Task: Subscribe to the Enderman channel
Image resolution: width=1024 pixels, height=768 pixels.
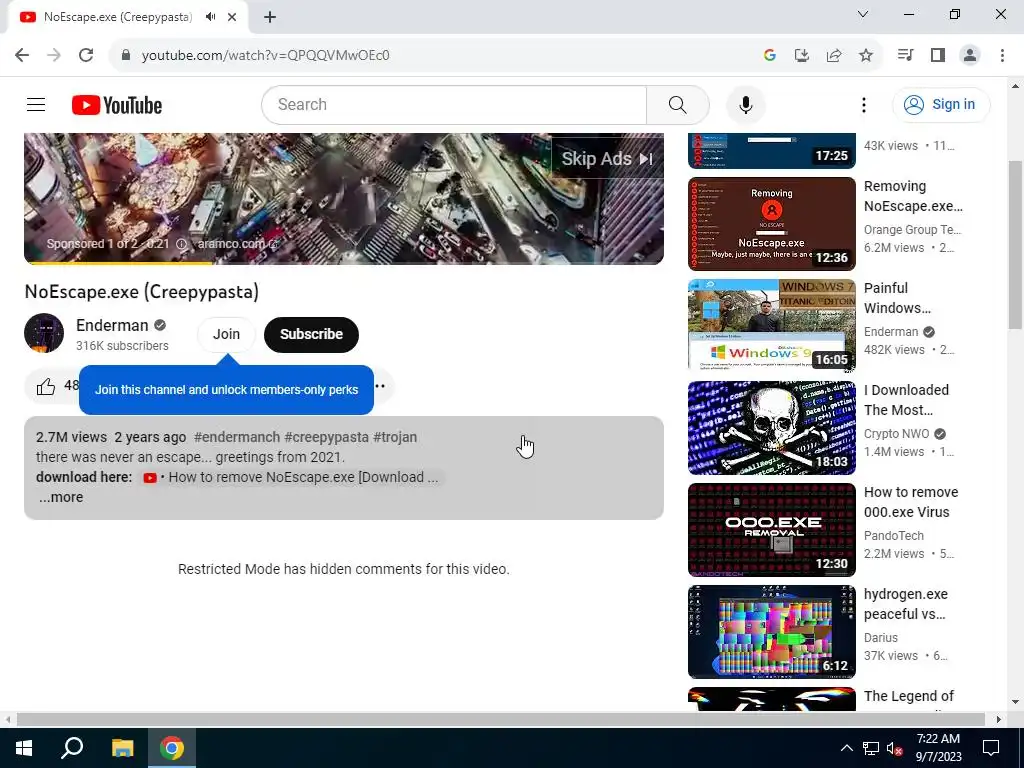Action: [312, 334]
